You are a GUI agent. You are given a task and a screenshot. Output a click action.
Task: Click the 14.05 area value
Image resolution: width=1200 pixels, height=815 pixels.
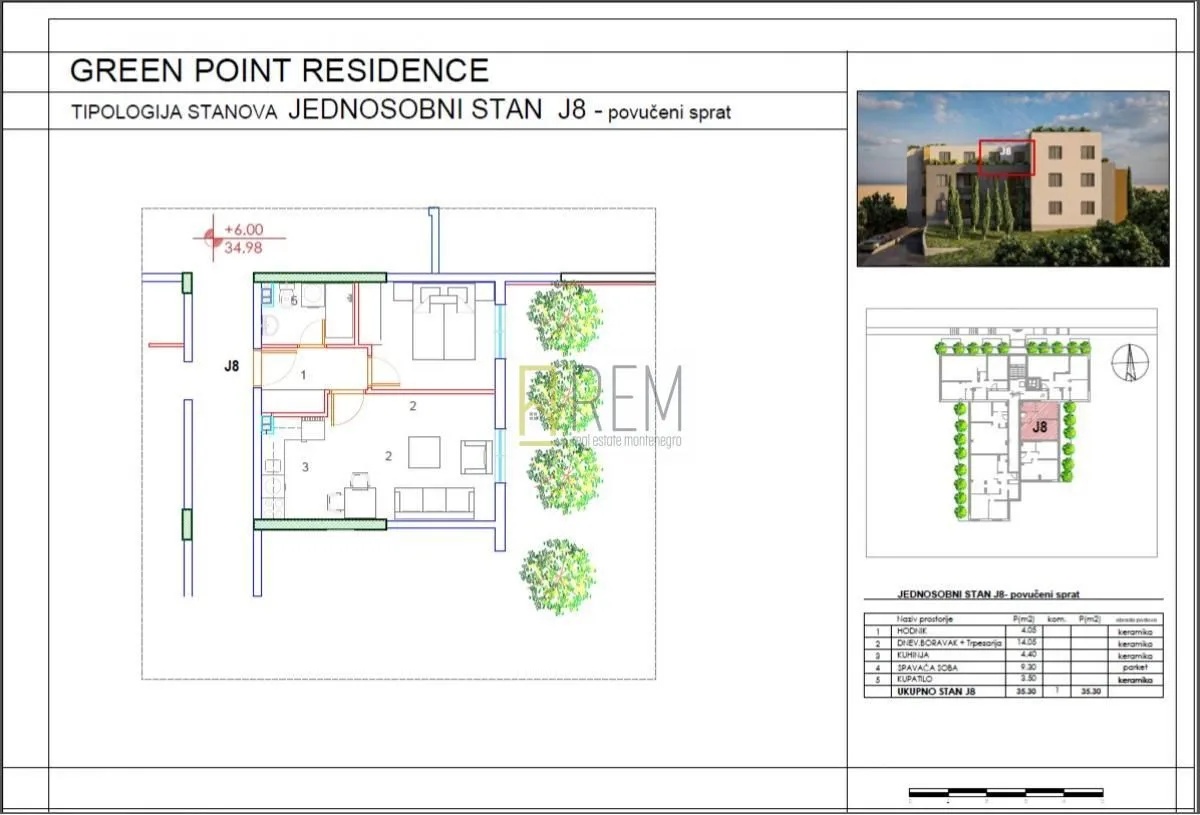tap(1027, 643)
